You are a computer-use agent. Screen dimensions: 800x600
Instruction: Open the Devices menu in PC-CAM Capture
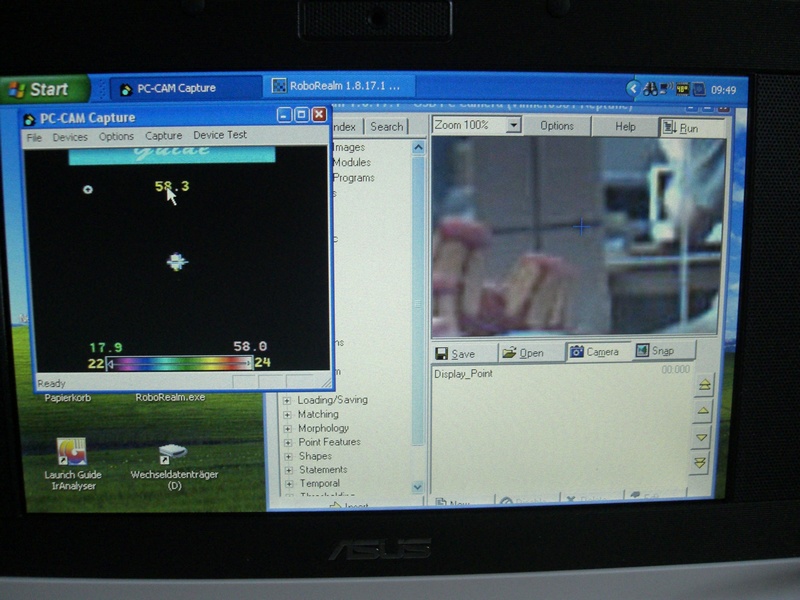[70, 137]
